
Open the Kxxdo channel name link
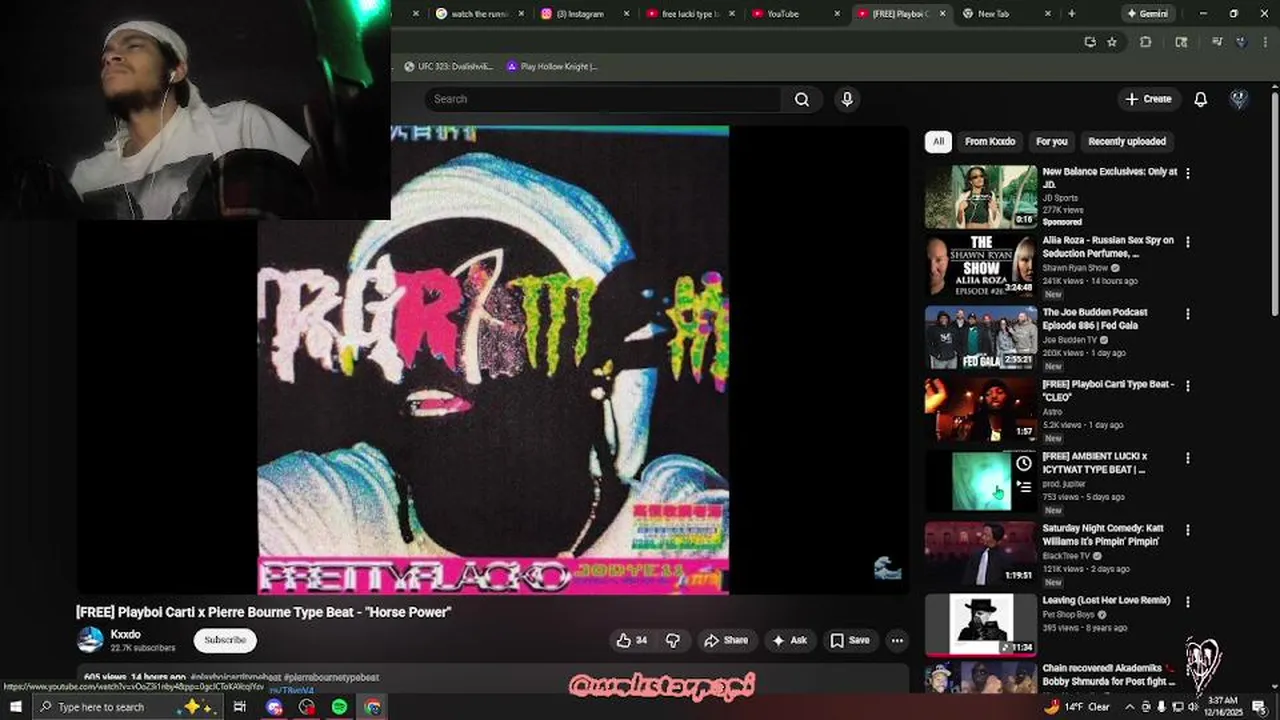125,634
